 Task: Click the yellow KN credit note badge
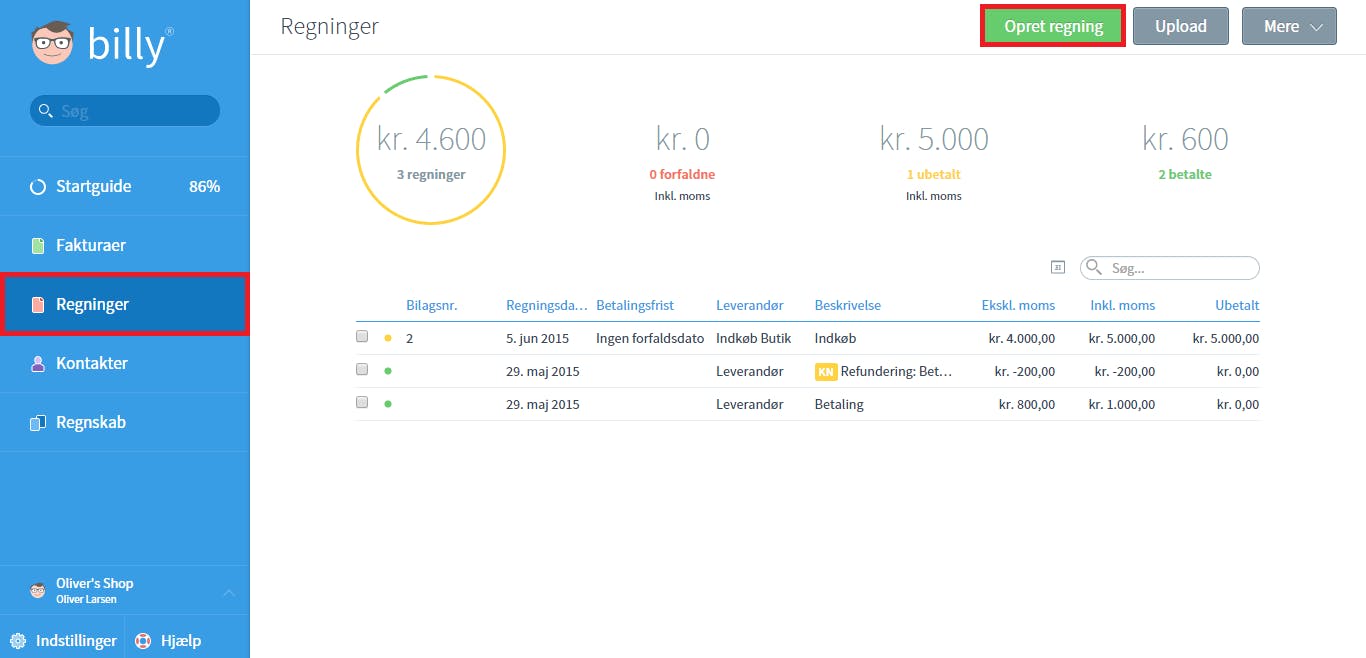coord(826,371)
